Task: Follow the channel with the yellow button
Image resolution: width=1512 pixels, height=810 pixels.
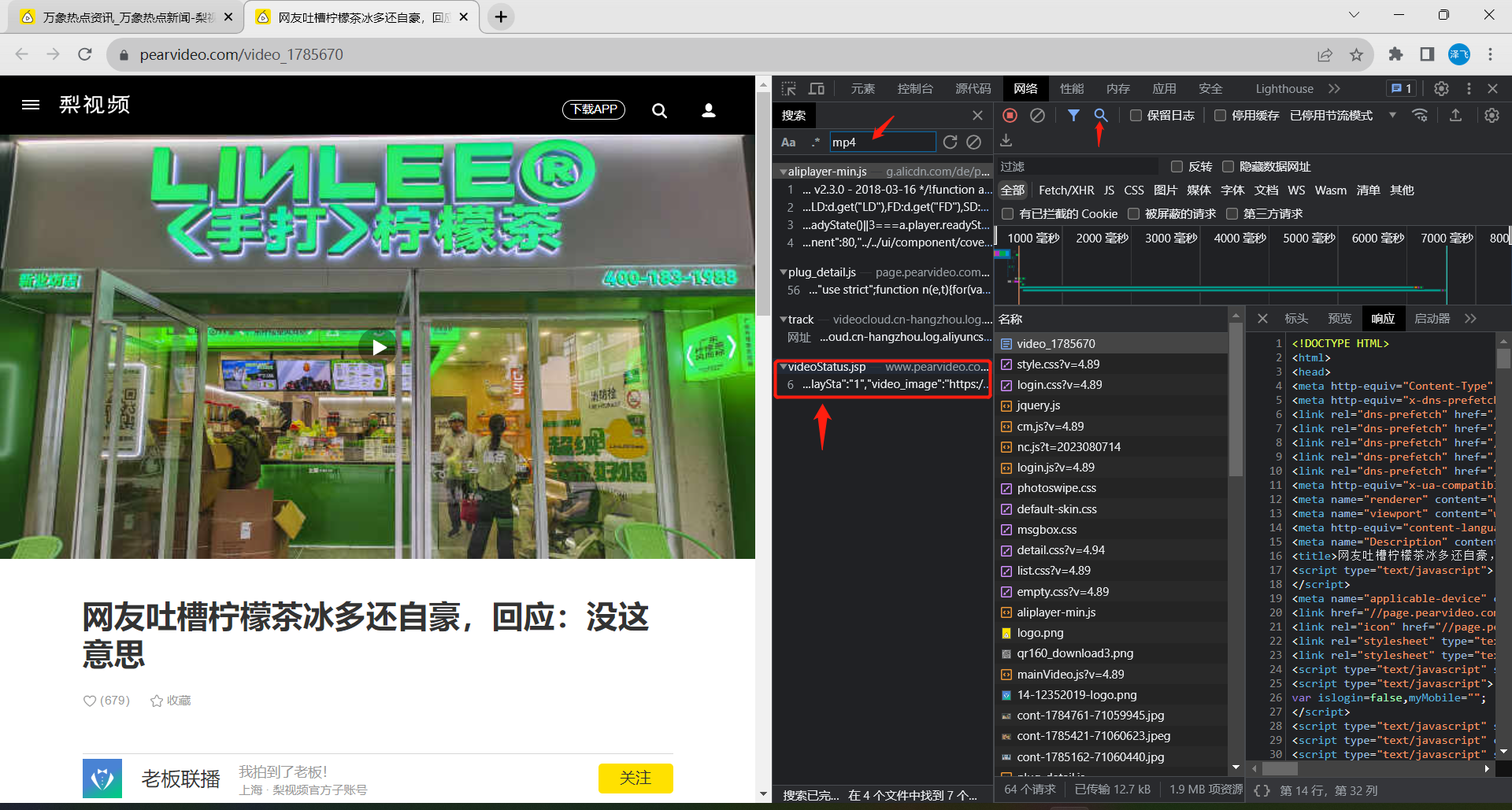Action: tap(636, 779)
